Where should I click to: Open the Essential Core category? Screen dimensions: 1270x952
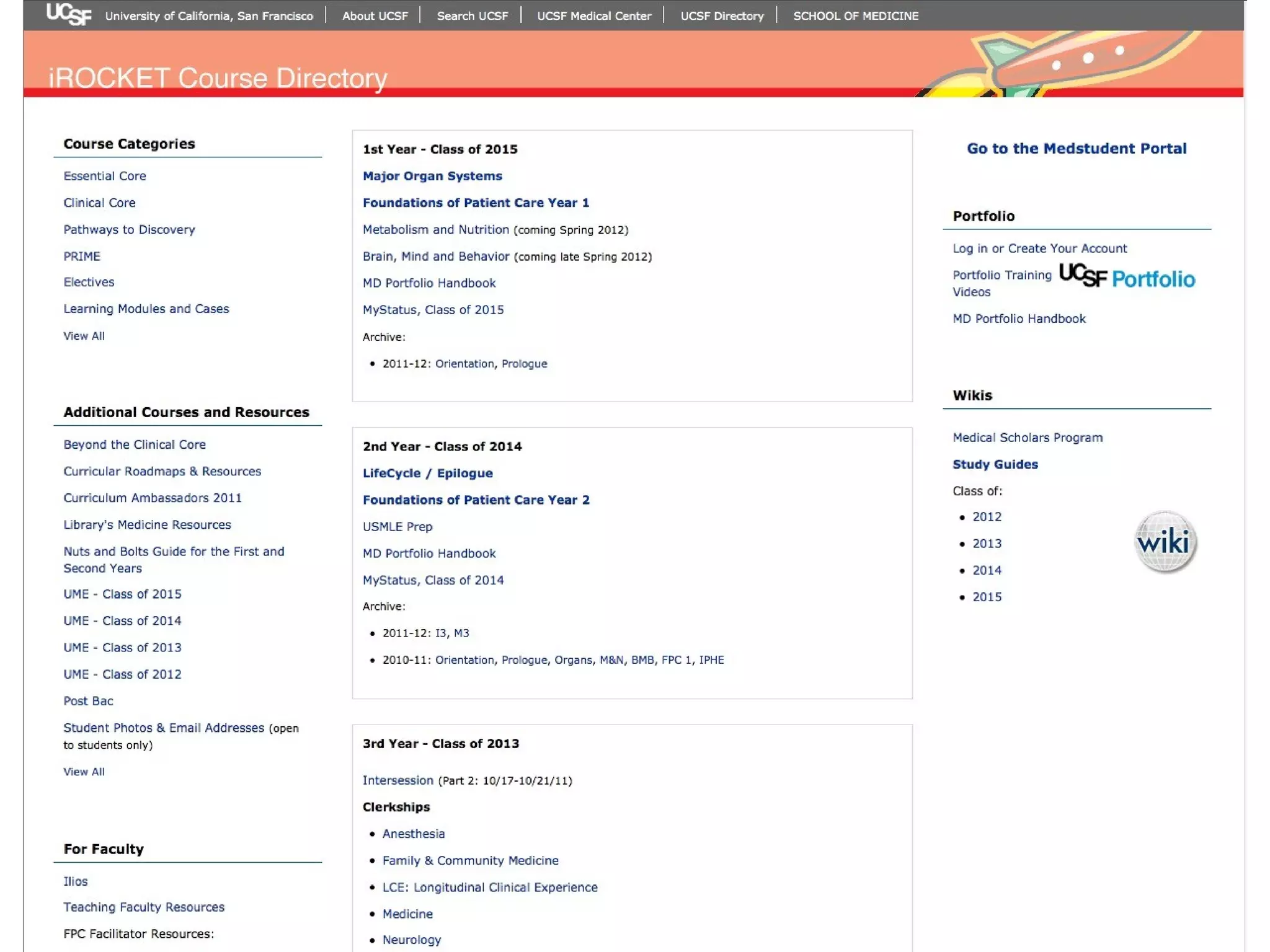(105, 176)
